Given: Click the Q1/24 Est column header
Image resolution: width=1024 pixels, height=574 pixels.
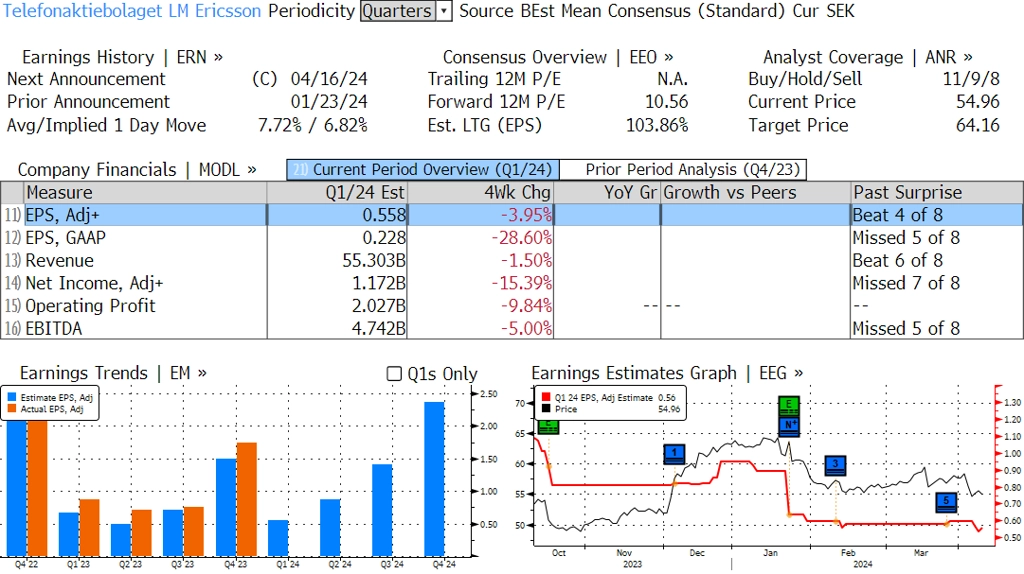Looking at the screenshot, I should click(x=337, y=193).
